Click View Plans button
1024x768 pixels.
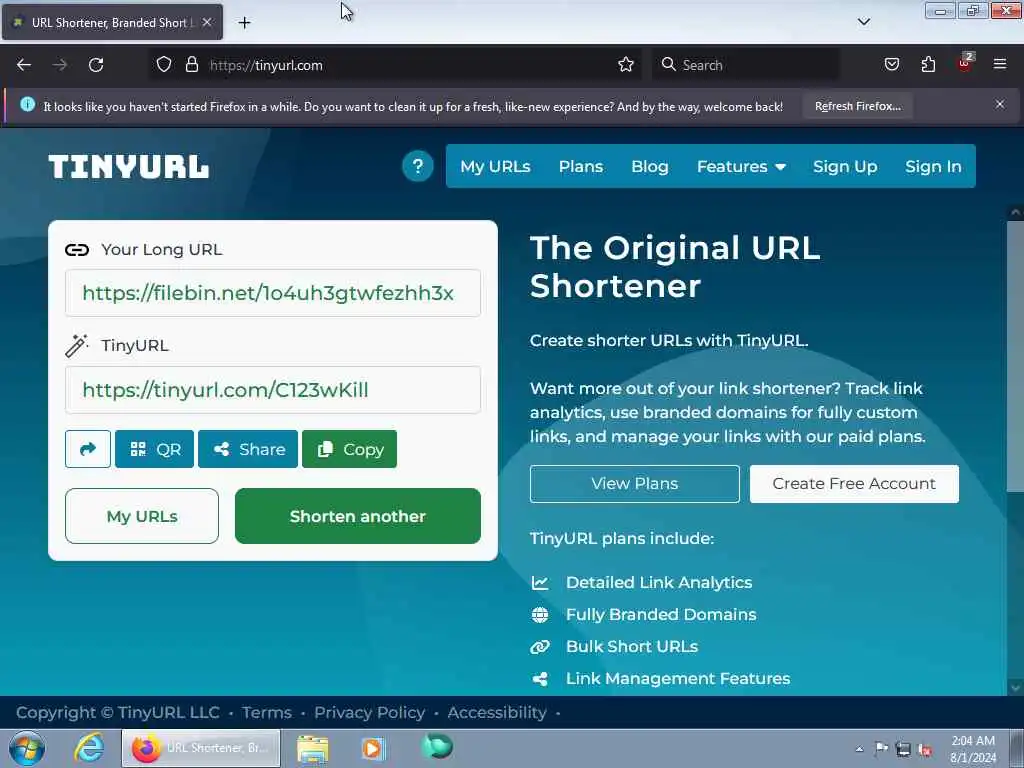coord(635,484)
